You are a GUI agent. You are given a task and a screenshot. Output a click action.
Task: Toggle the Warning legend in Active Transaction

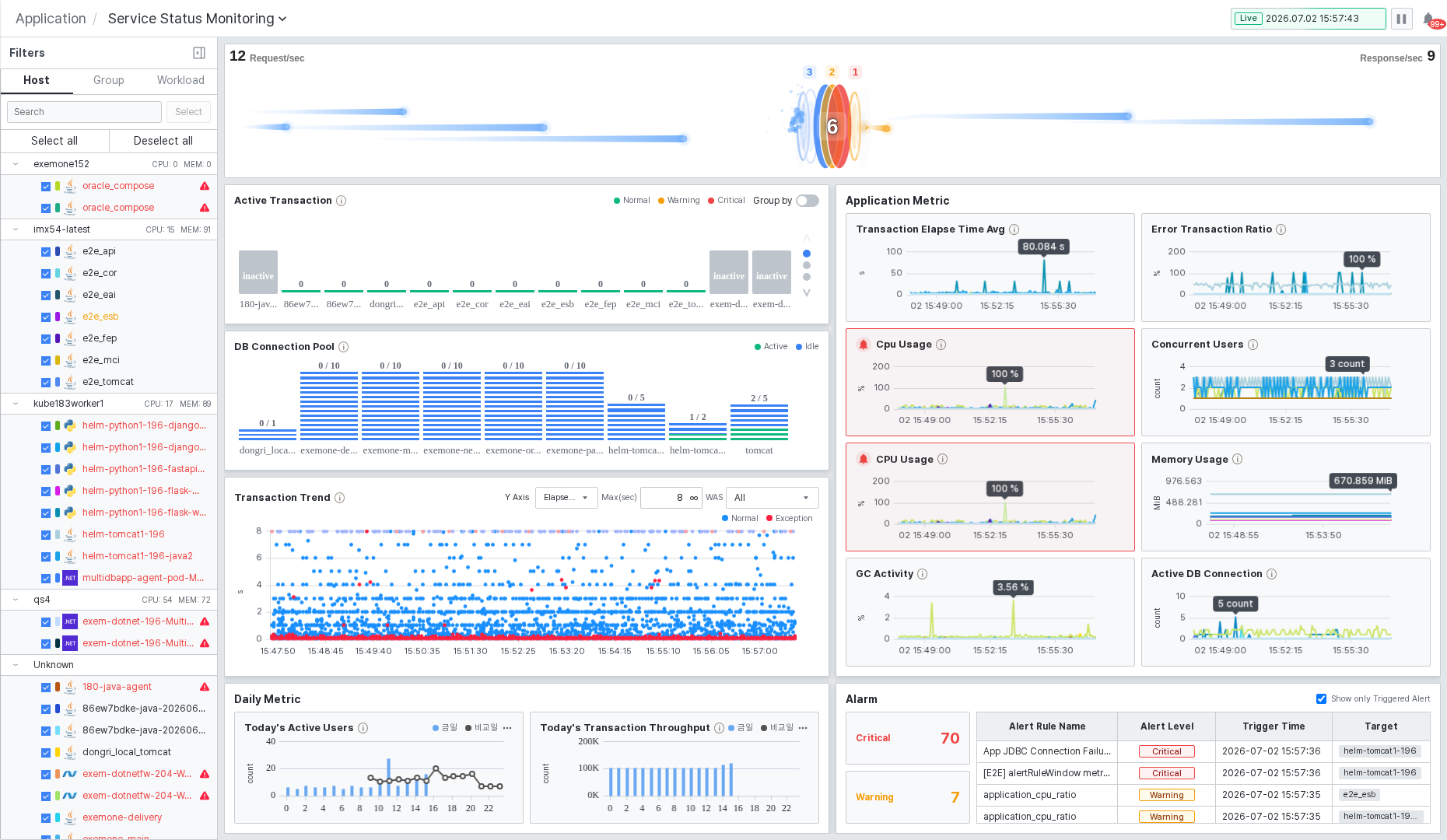[x=678, y=201]
